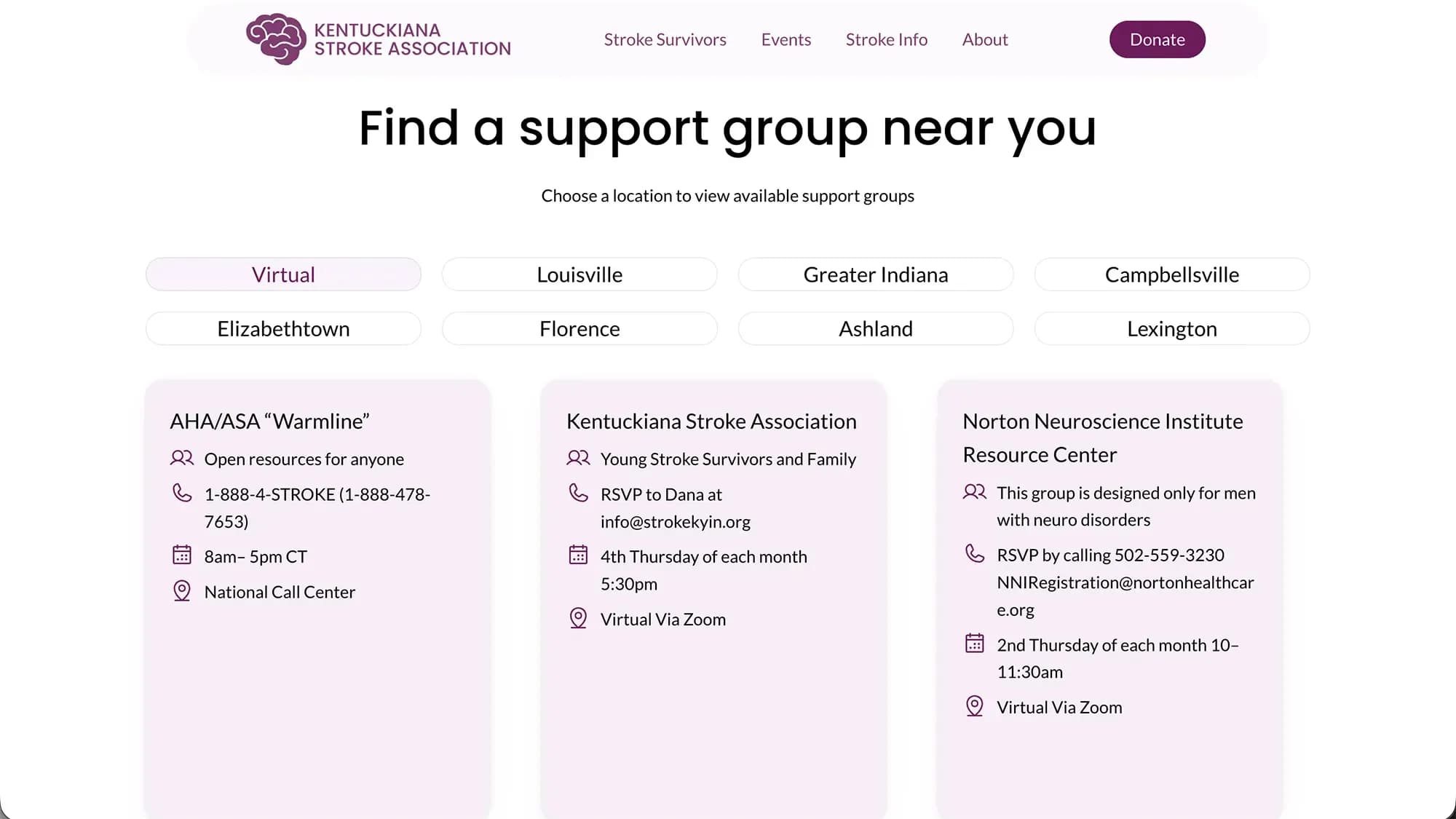
Task: Click 'Virtual Via Zoom' in Norton card
Action: point(1059,707)
